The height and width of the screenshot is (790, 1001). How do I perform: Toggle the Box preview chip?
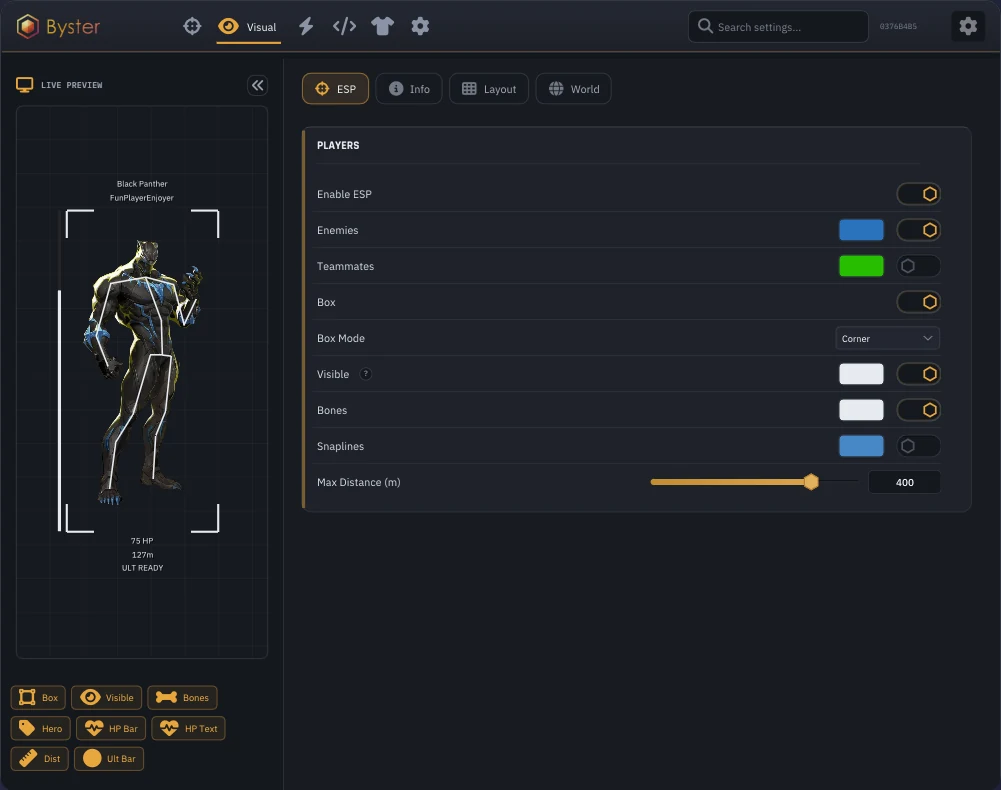coord(39,697)
